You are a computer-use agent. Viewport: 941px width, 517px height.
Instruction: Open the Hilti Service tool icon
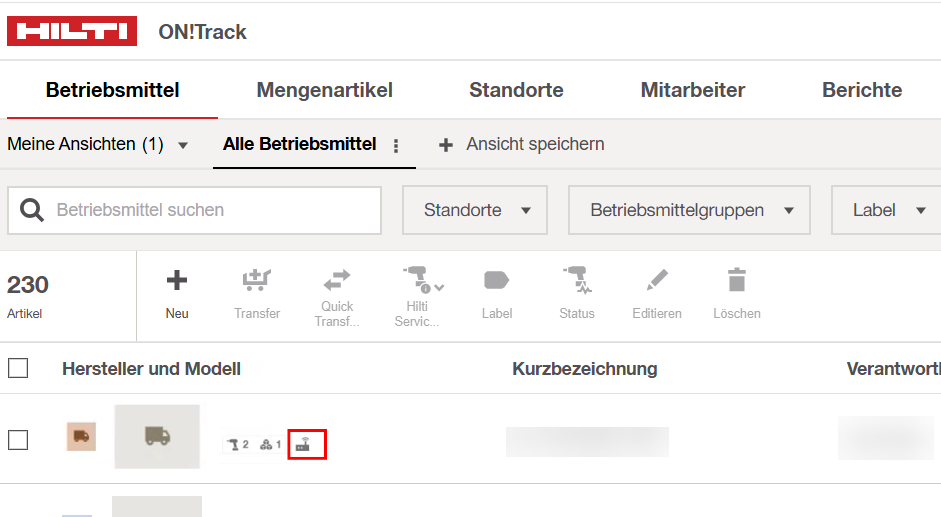[x=422, y=280]
